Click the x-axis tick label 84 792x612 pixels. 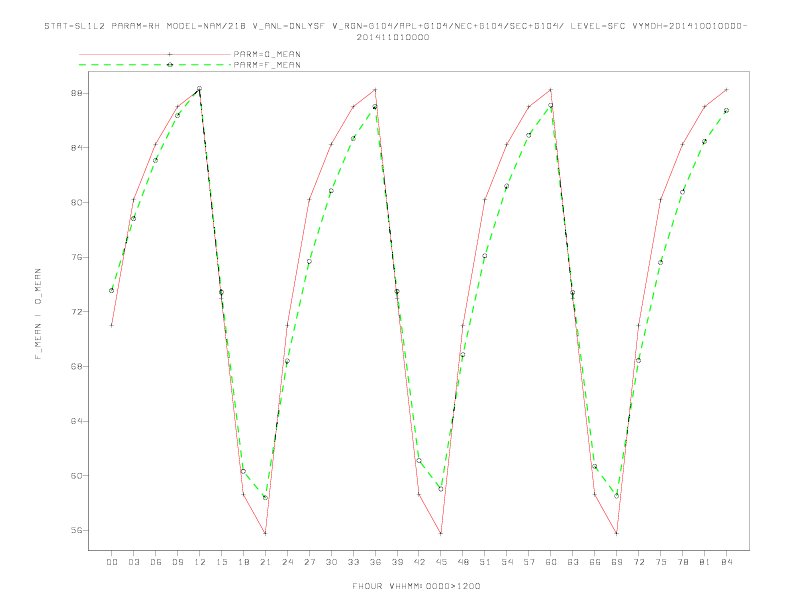click(x=726, y=562)
